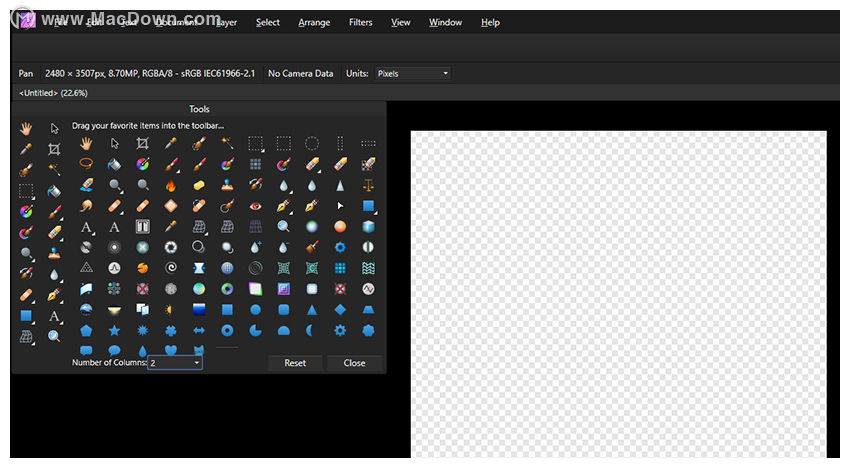The height and width of the screenshot is (468, 850).
Task: Open the Filters menu
Action: [x=360, y=22]
